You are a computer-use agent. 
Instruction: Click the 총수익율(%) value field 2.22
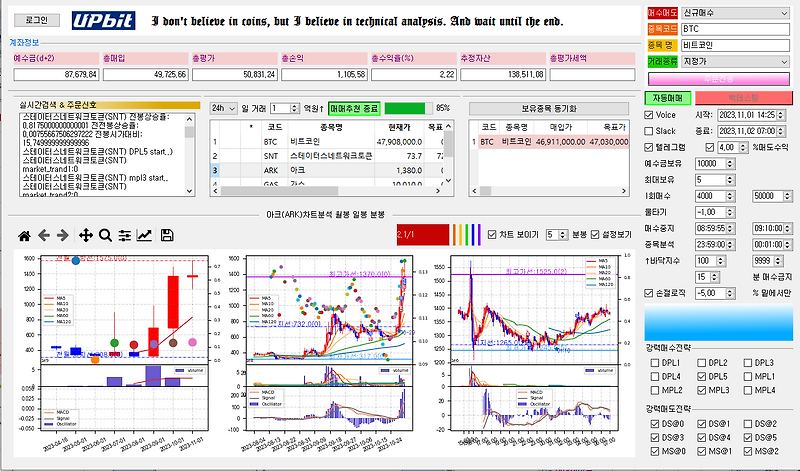413,75
